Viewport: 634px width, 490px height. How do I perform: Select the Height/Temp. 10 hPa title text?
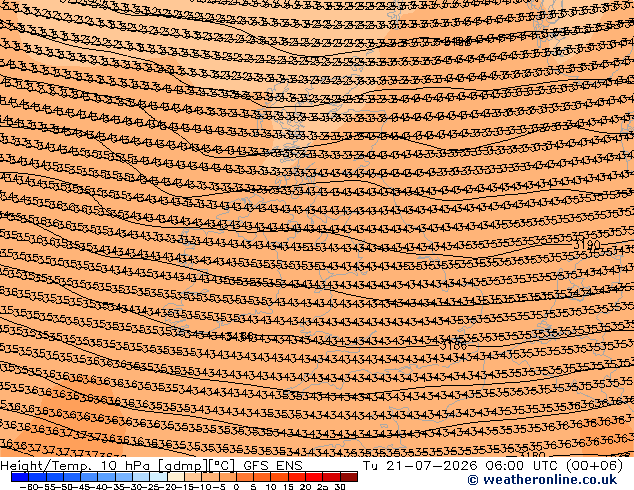coord(76,466)
